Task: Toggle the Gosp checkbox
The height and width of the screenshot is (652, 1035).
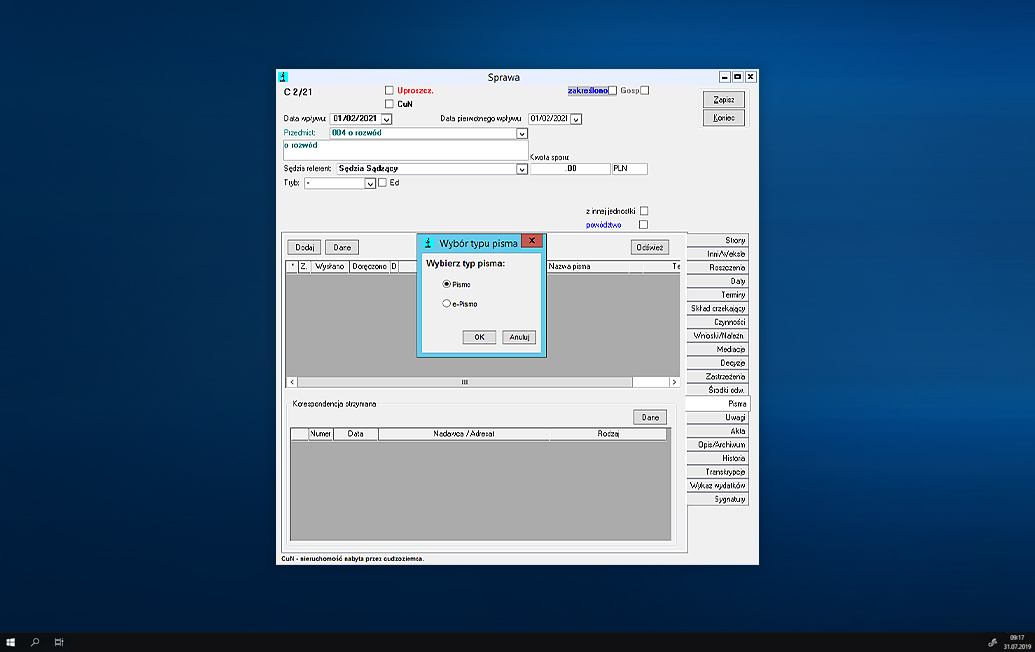Action: (645, 90)
